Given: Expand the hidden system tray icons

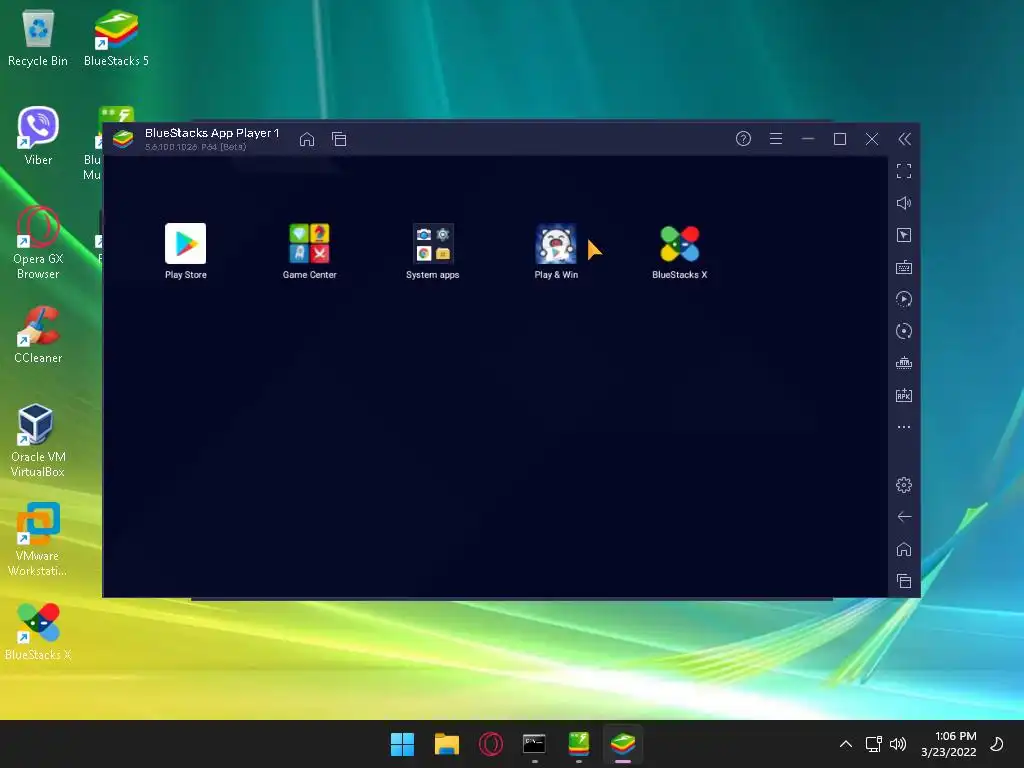Looking at the screenshot, I should (846, 744).
